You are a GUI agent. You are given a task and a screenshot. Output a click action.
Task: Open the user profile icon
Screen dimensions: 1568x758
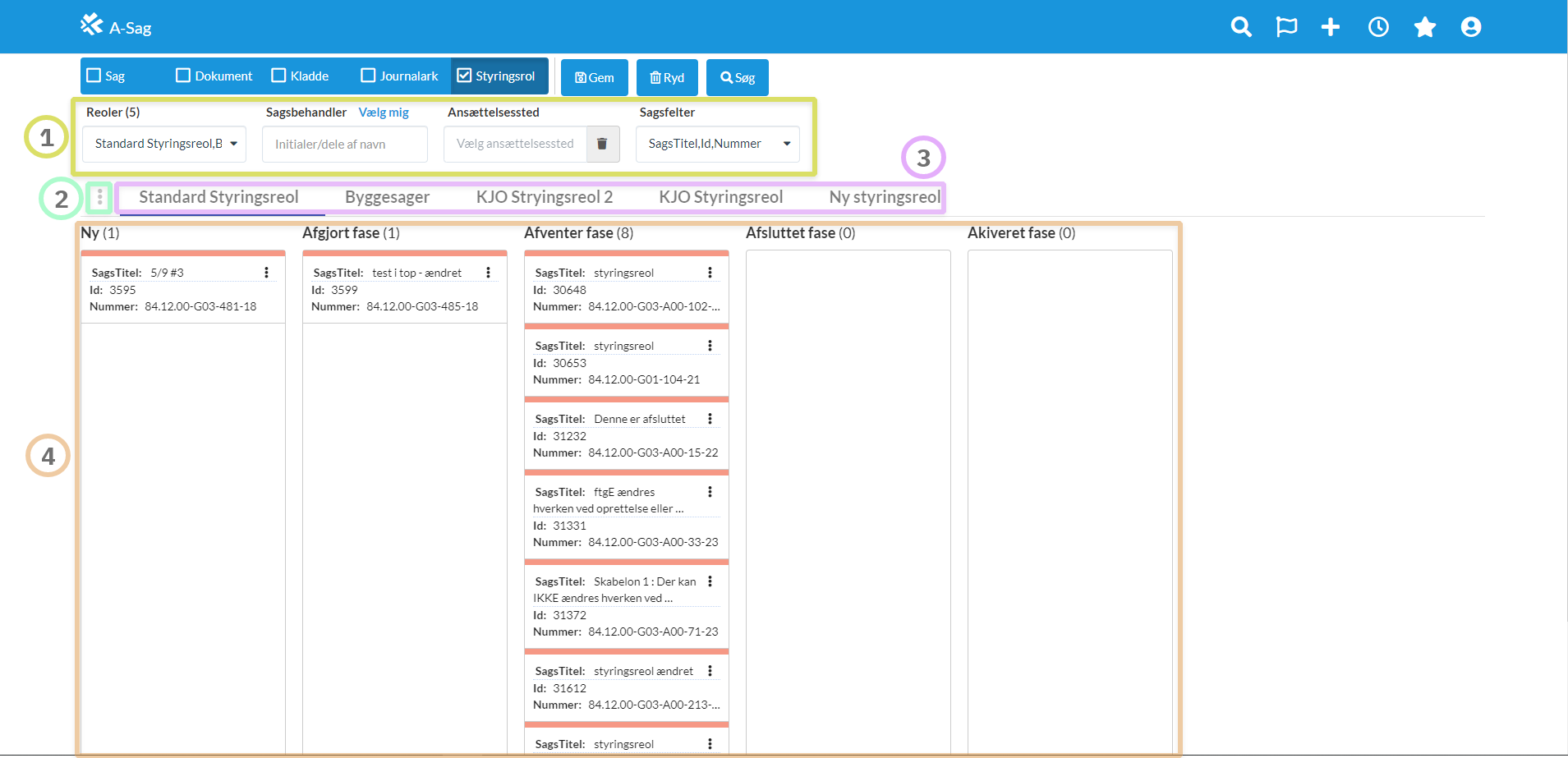[x=1470, y=27]
